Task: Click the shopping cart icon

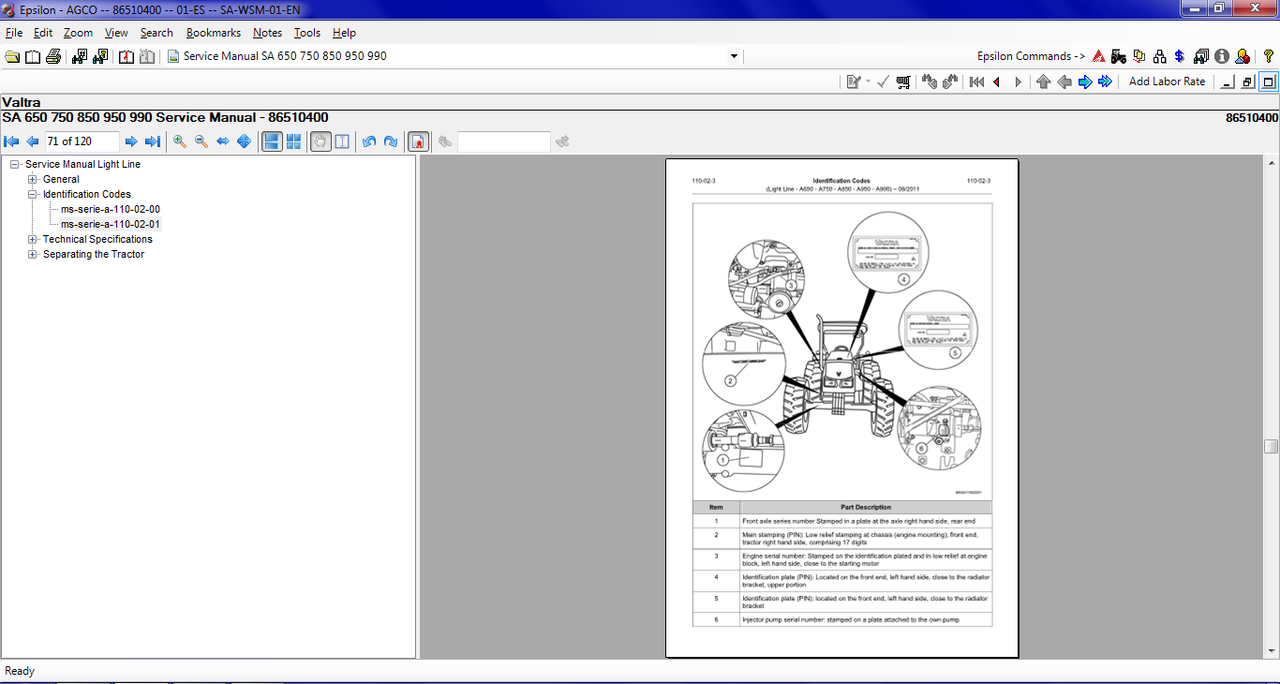Action: pyautogui.click(x=903, y=82)
